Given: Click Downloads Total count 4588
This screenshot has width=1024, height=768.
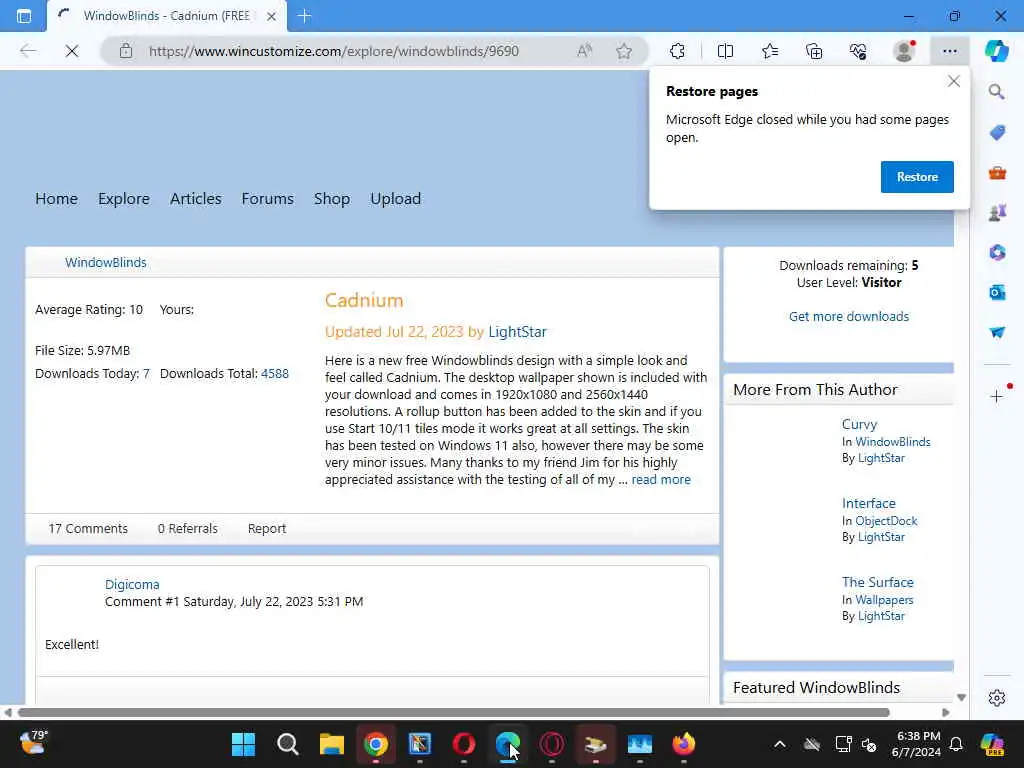Looking at the screenshot, I should [275, 374].
